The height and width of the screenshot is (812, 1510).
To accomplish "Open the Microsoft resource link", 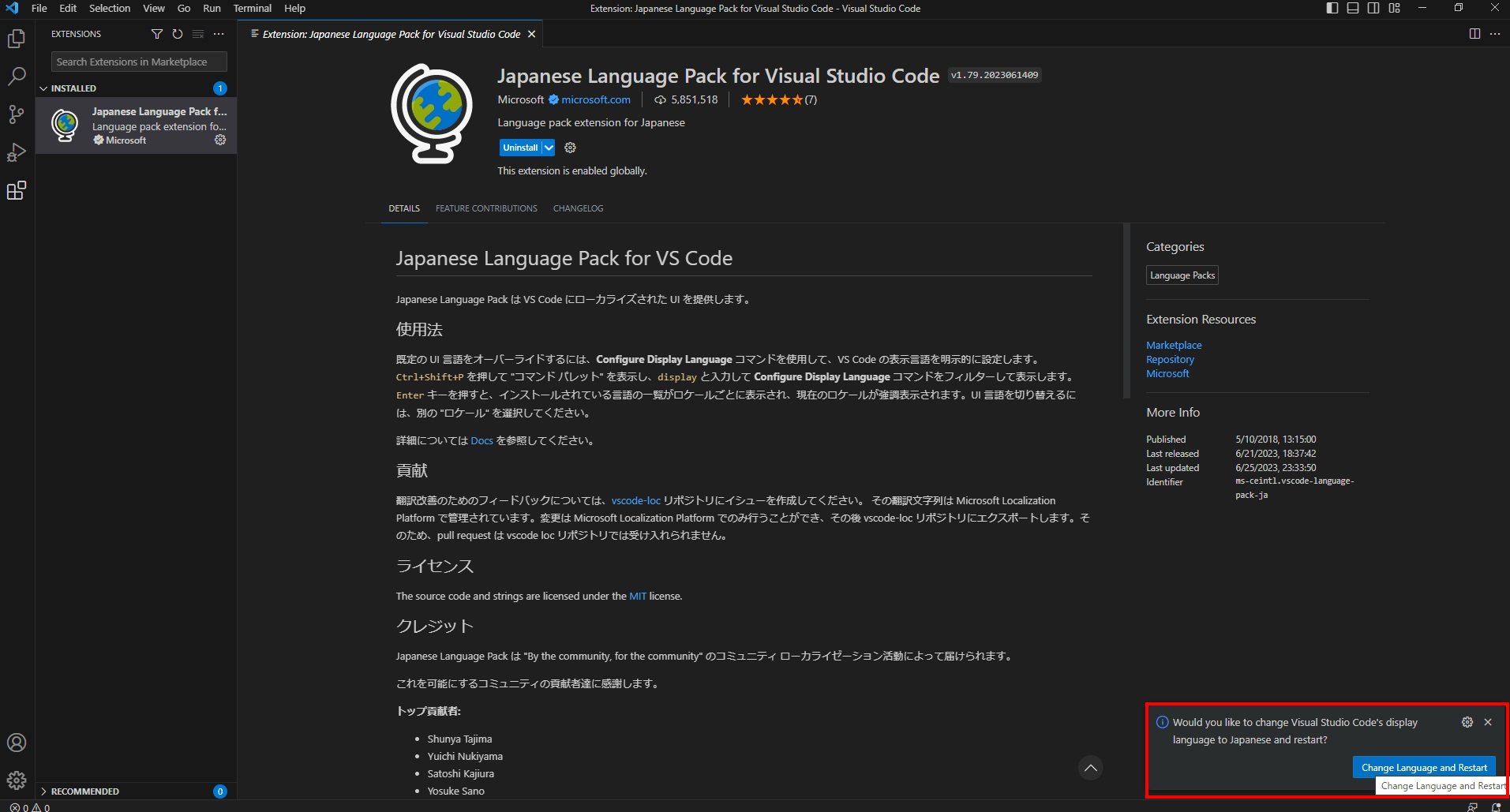I will (x=1167, y=373).
